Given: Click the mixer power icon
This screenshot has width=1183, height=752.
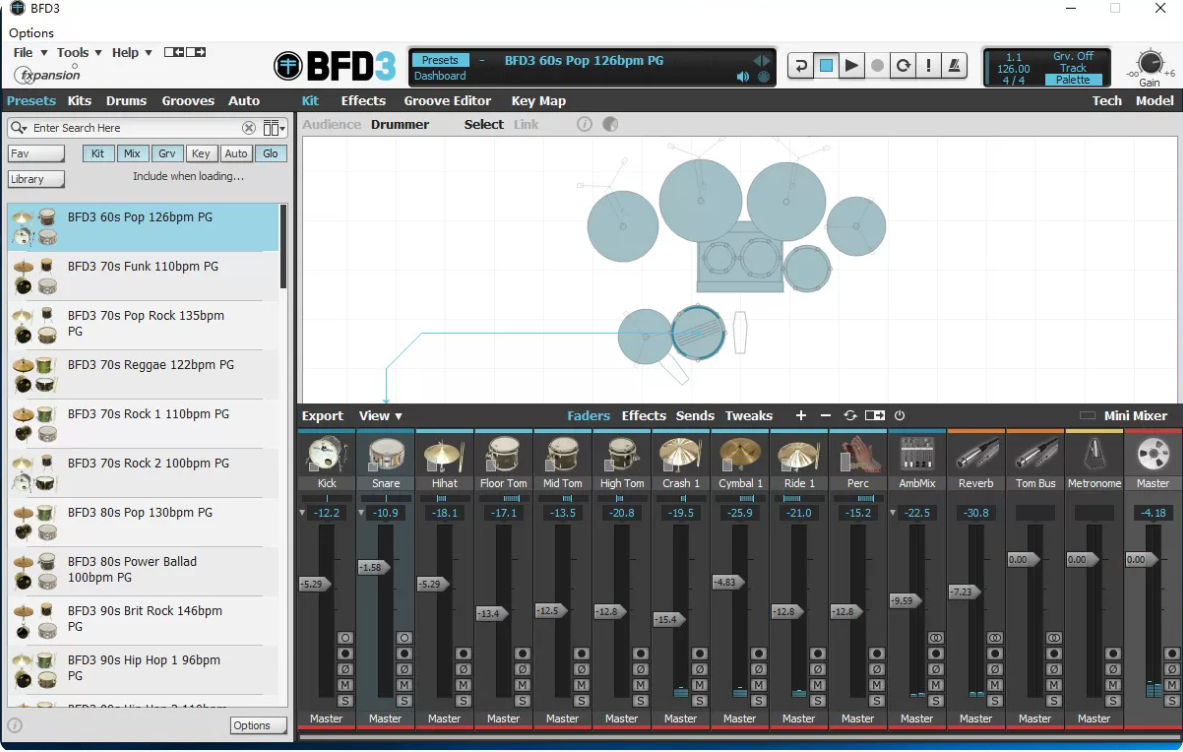Looking at the screenshot, I should 899,416.
